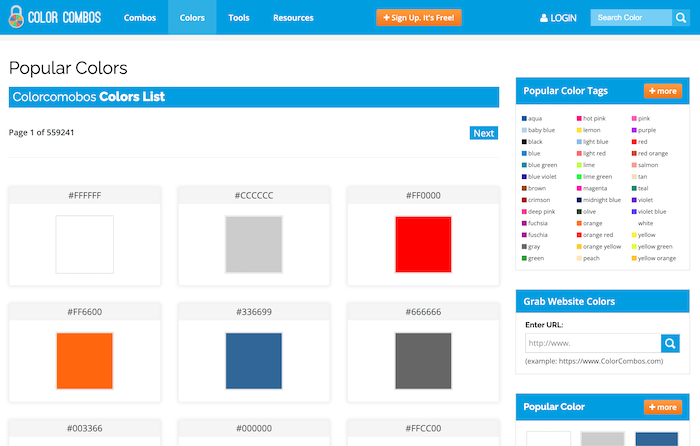This screenshot has width=700, height=446.
Task: Click the search magnifier icon in header
Action: click(679, 18)
